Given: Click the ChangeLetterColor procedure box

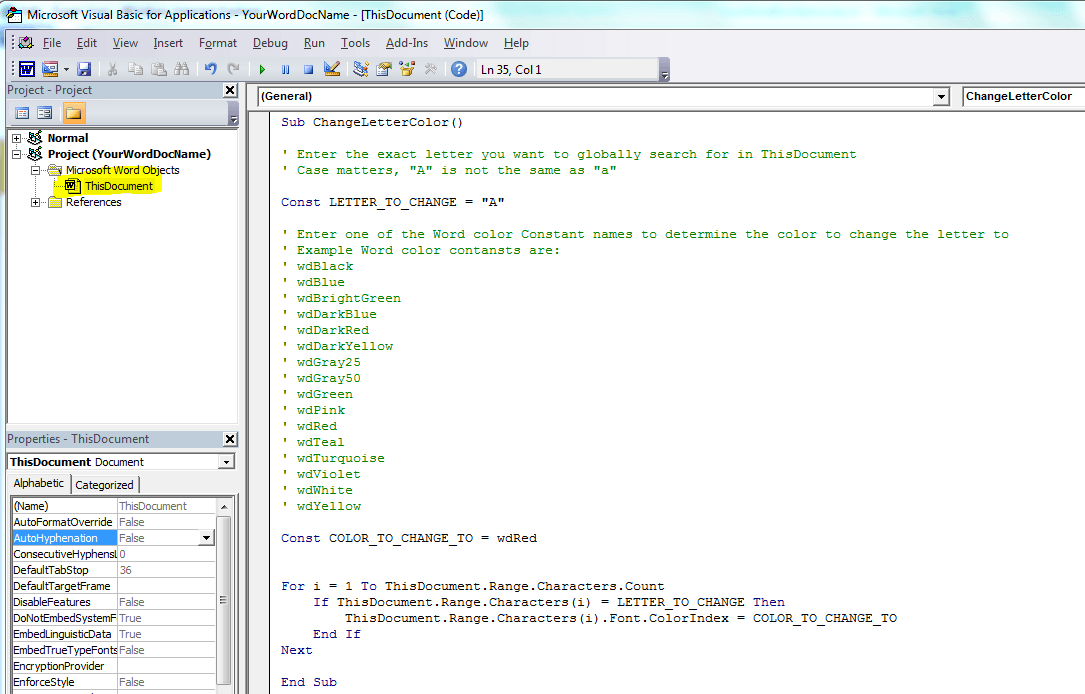Looking at the screenshot, I should tap(1023, 96).
